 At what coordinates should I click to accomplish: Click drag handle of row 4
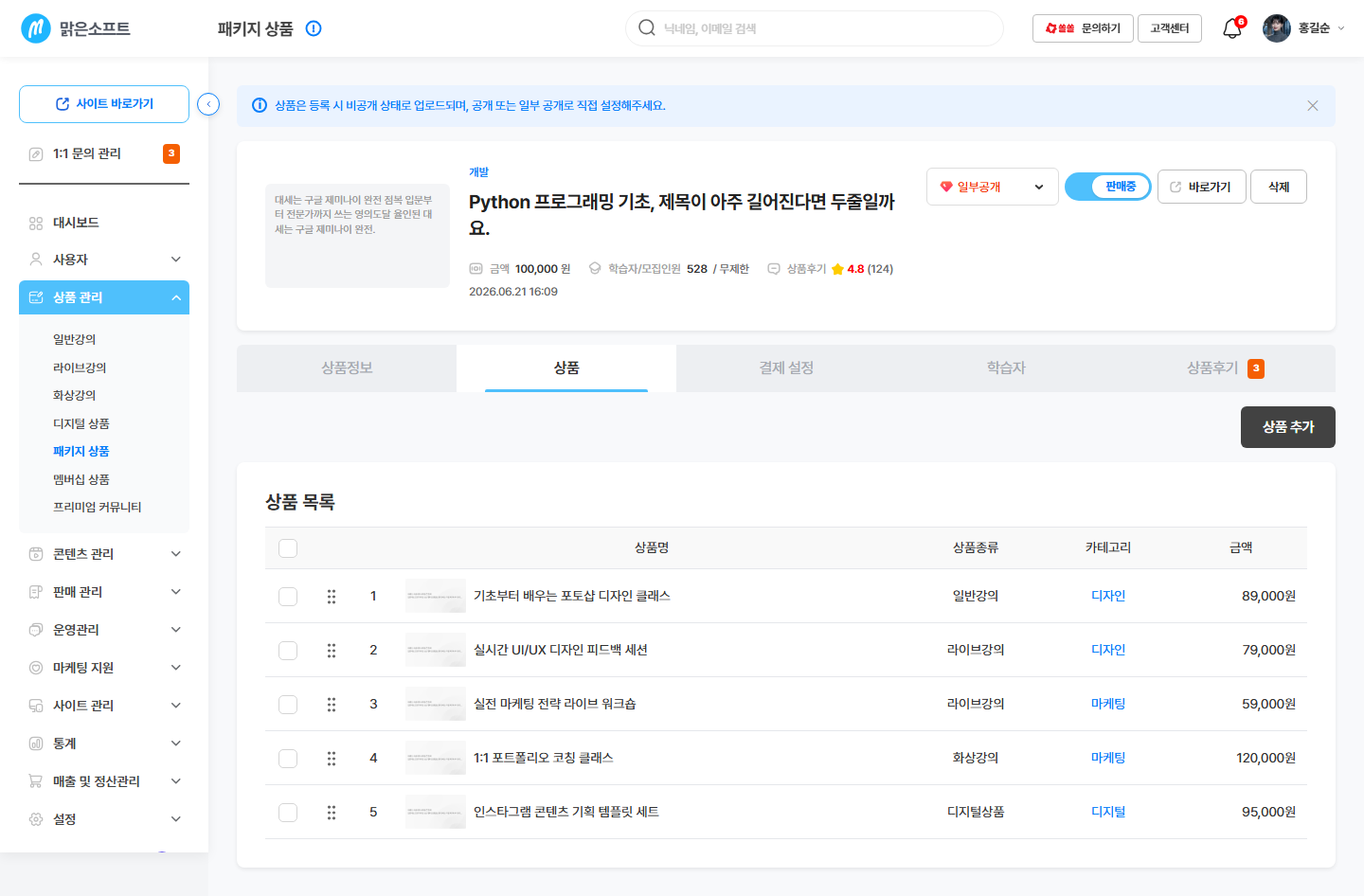[332, 759]
